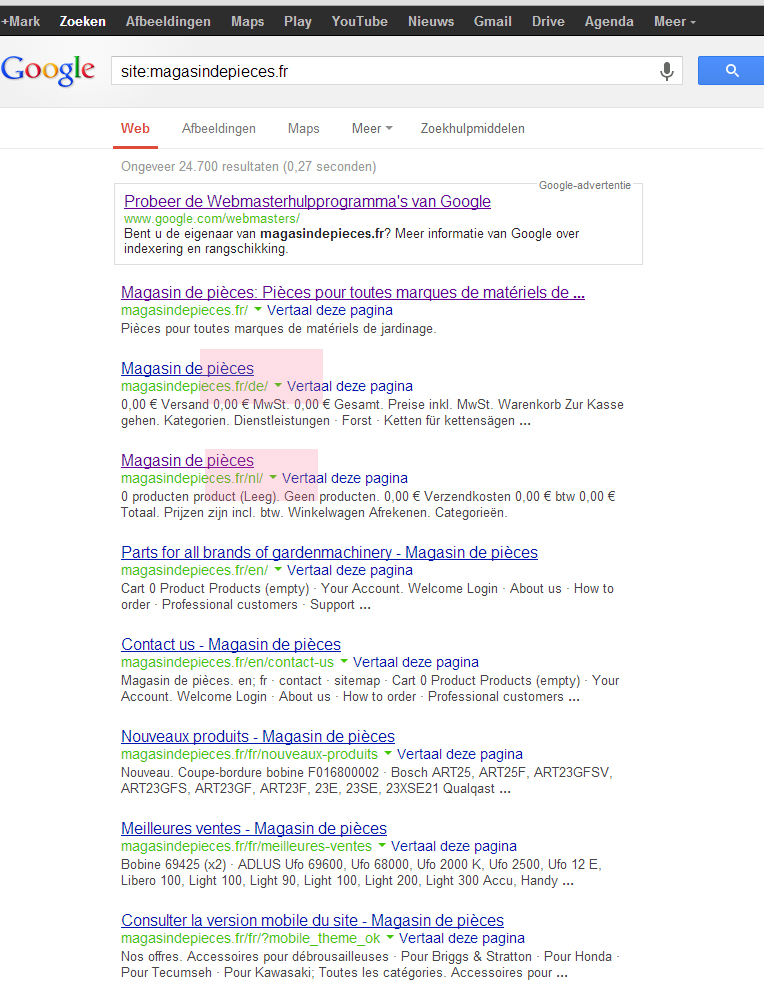This screenshot has width=764, height=1001.
Task: Open Nieuws in the top bar
Action: point(431,21)
